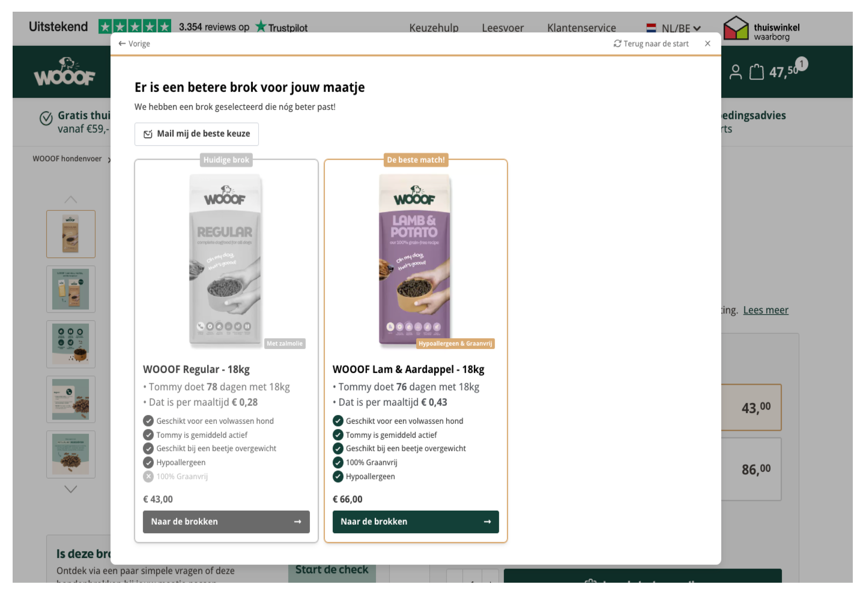Click the Lamb & Potato bag image
Screen dimensions: 864x593
(414, 260)
